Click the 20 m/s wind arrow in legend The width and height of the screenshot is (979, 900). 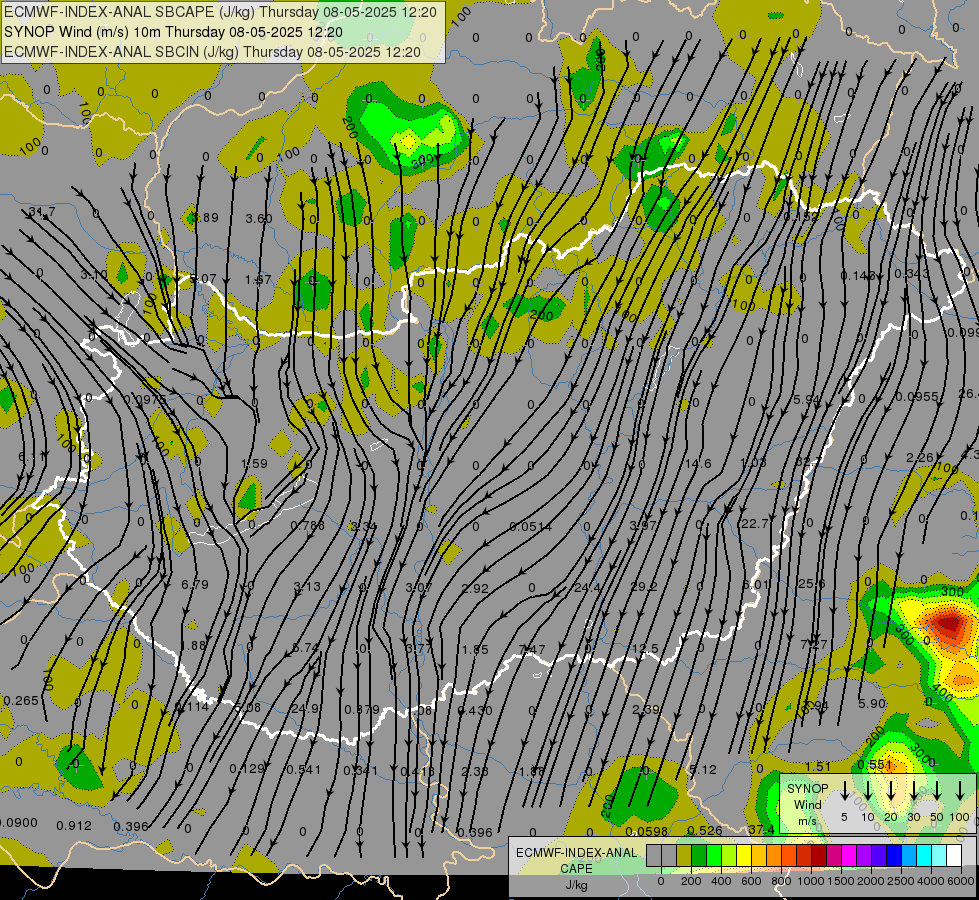(891, 792)
